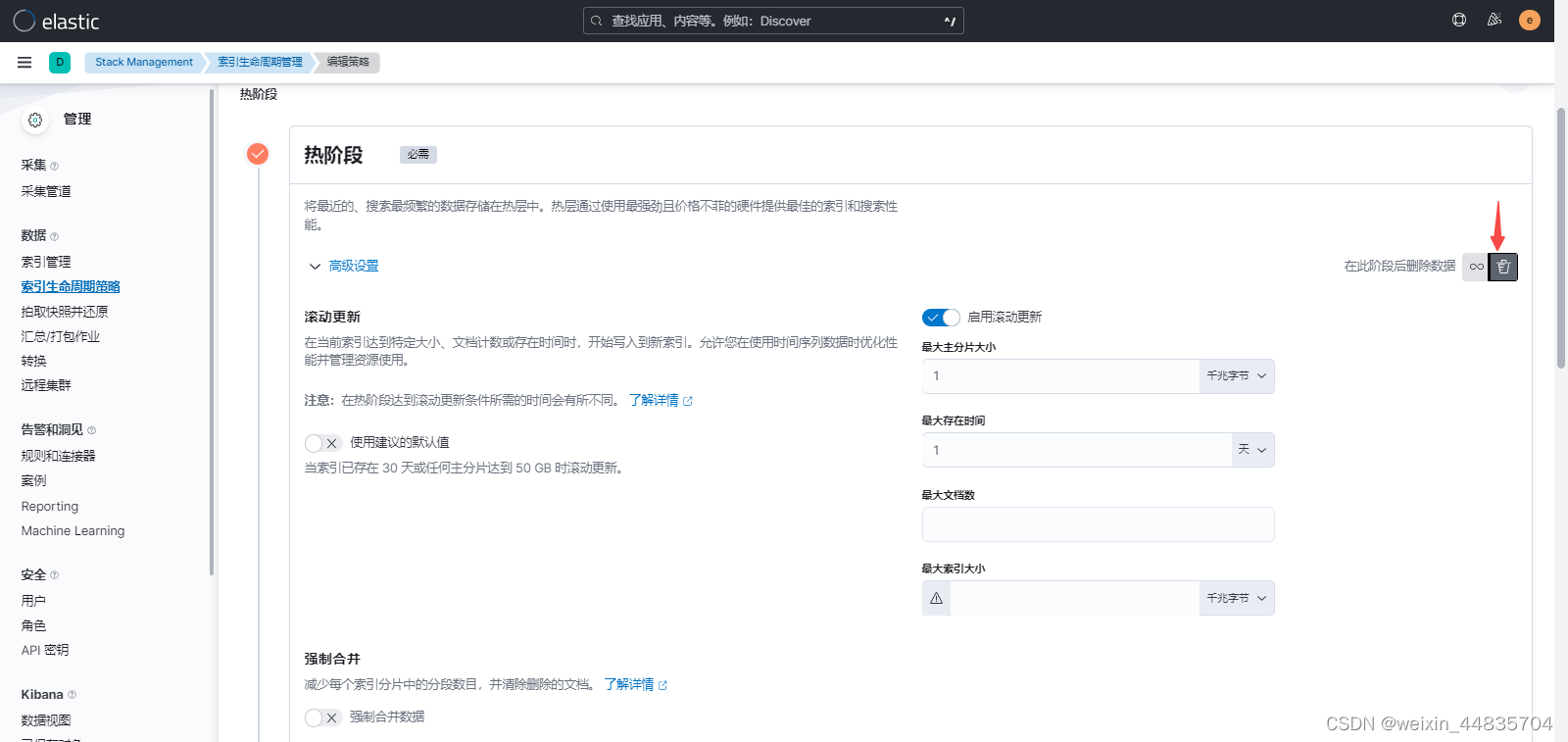Click the 滚动更新 section title

click(x=332, y=317)
